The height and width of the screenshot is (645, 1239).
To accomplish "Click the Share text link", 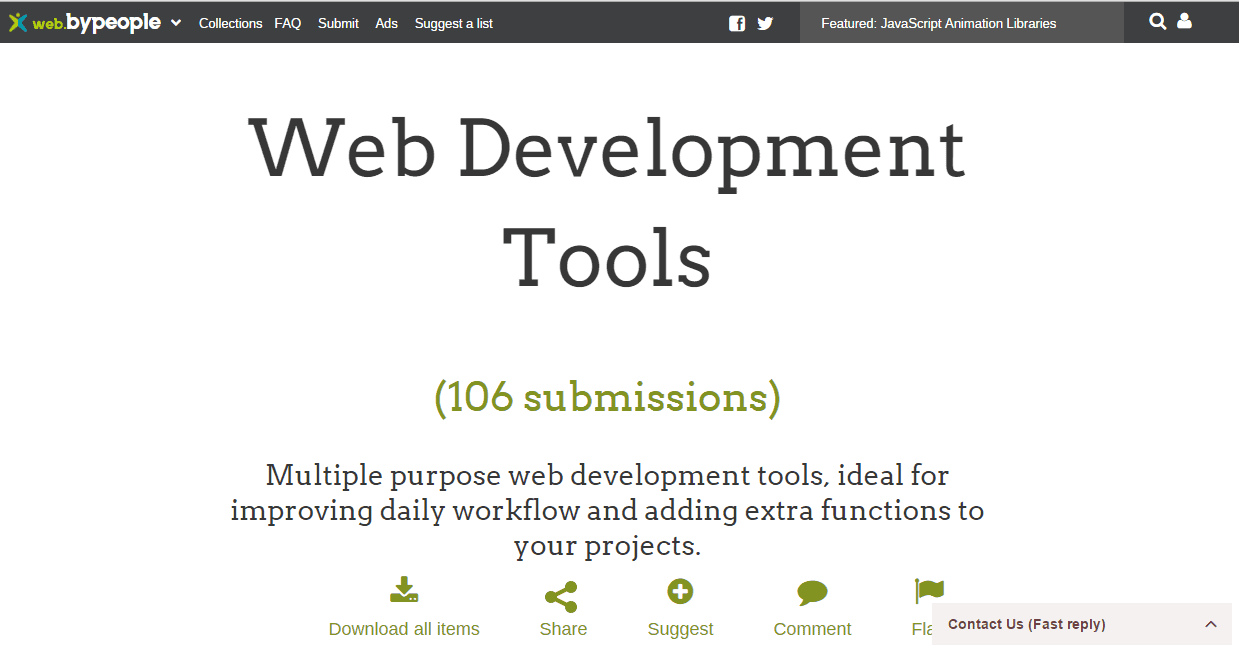I will (x=563, y=629).
